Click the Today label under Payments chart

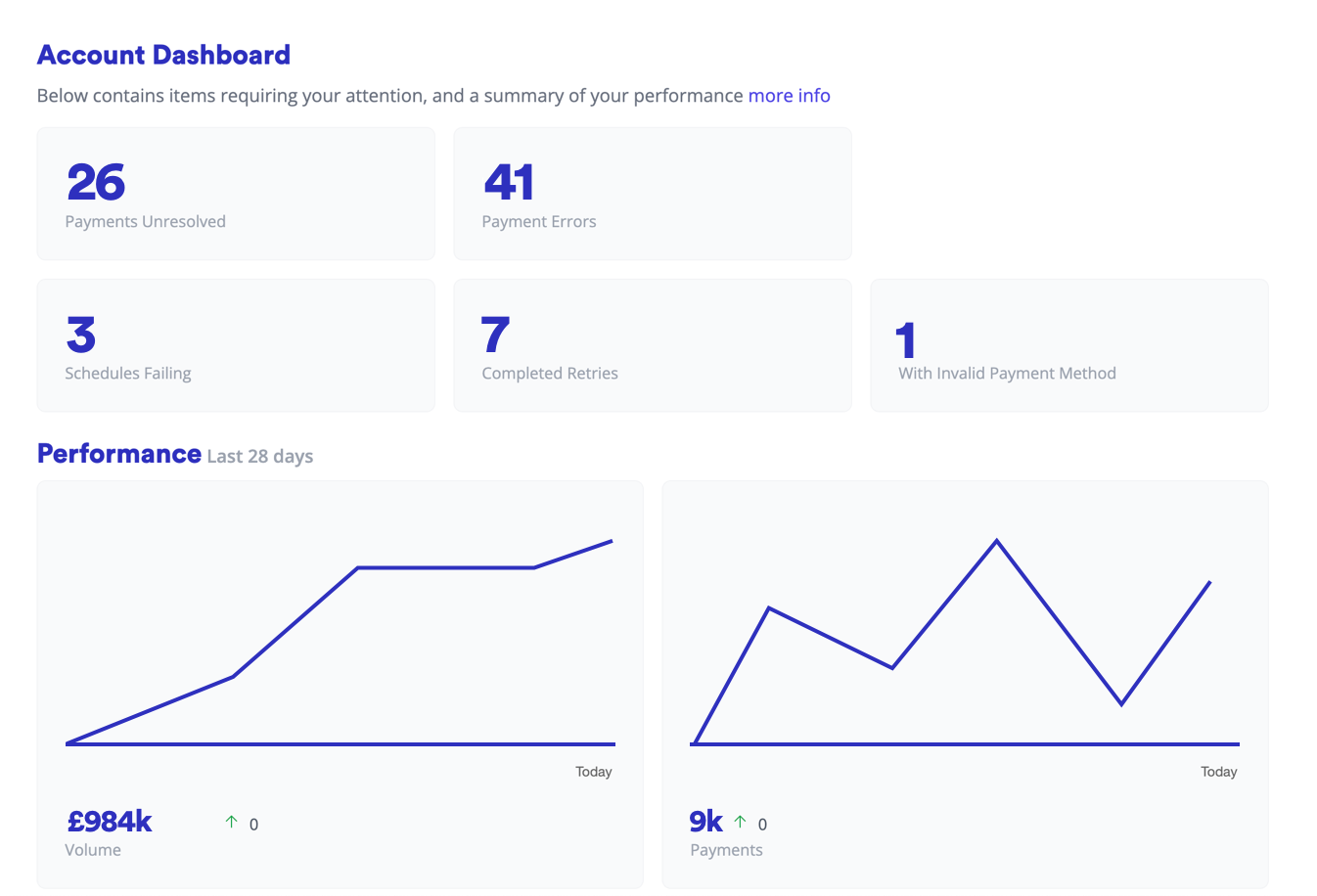click(1218, 772)
